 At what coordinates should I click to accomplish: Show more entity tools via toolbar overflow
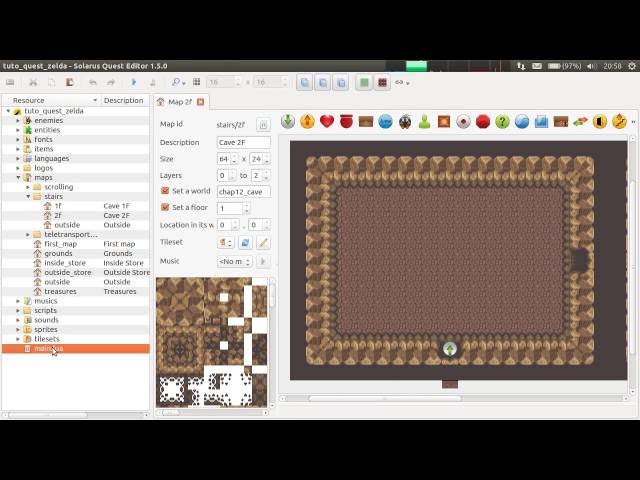click(633, 122)
